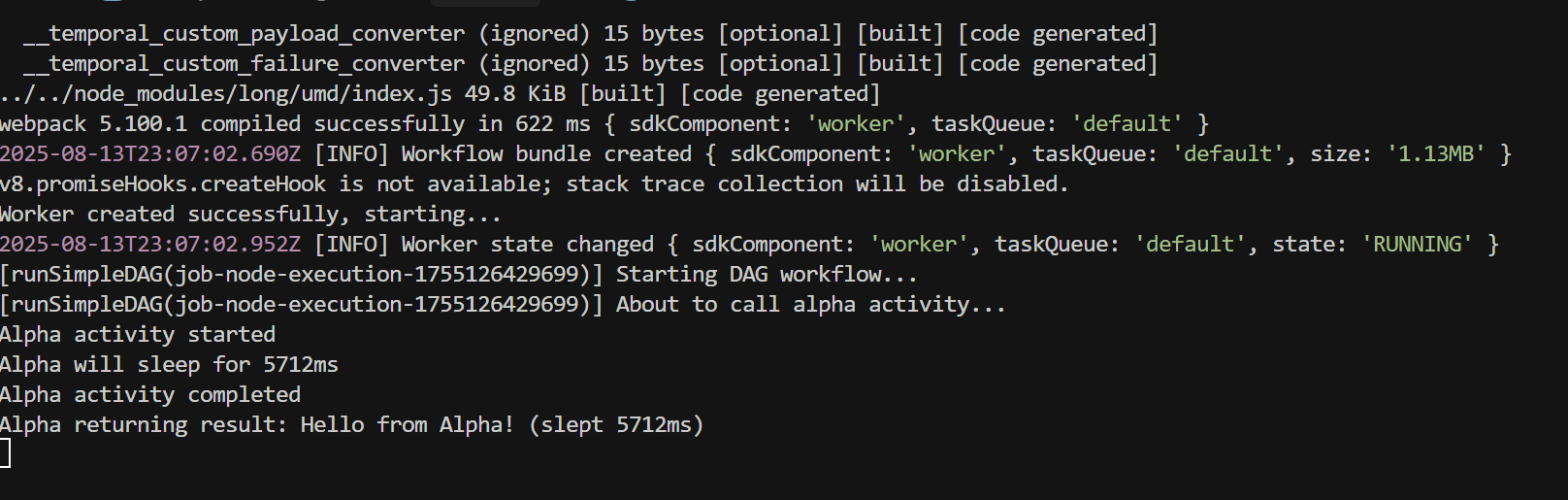Click the terminal cursor block
The image size is (1568, 500).
[x=5, y=453]
